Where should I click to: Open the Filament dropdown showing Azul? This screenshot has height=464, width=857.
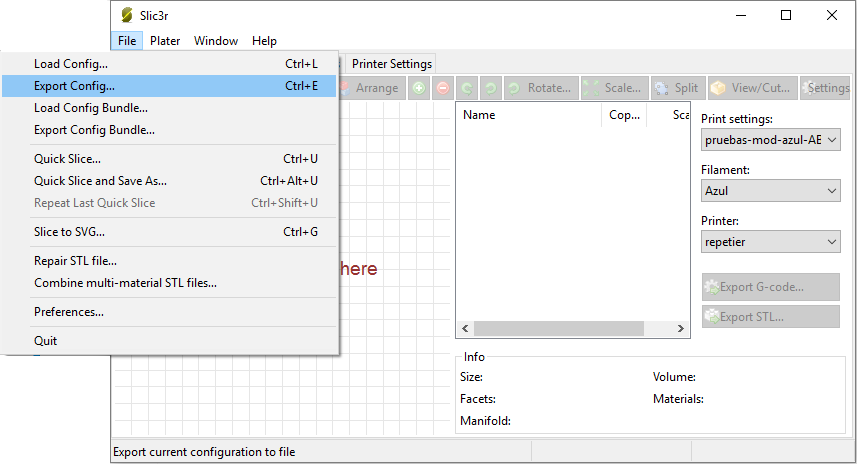coord(771,191)
